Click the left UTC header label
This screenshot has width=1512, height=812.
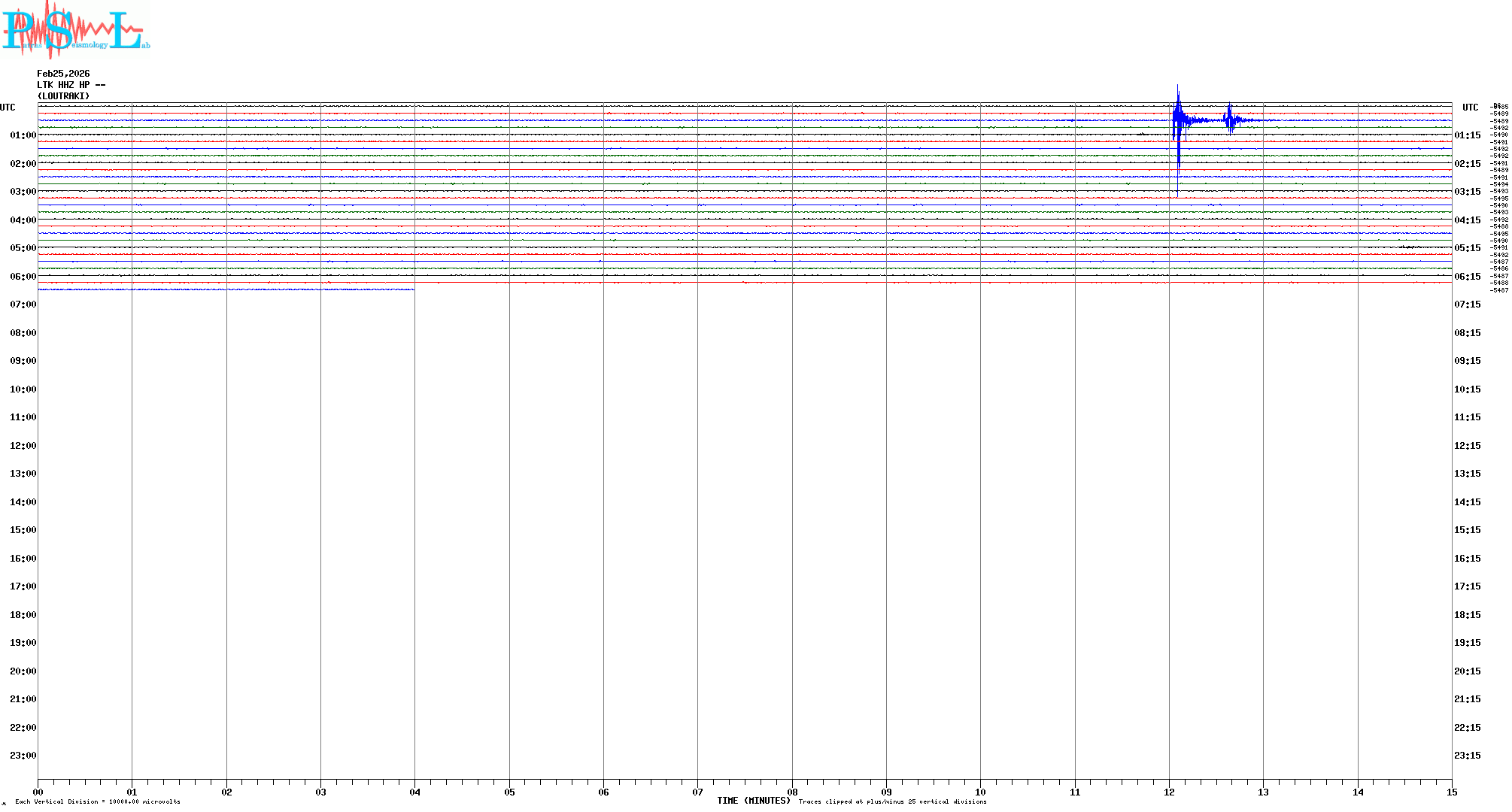8,108
